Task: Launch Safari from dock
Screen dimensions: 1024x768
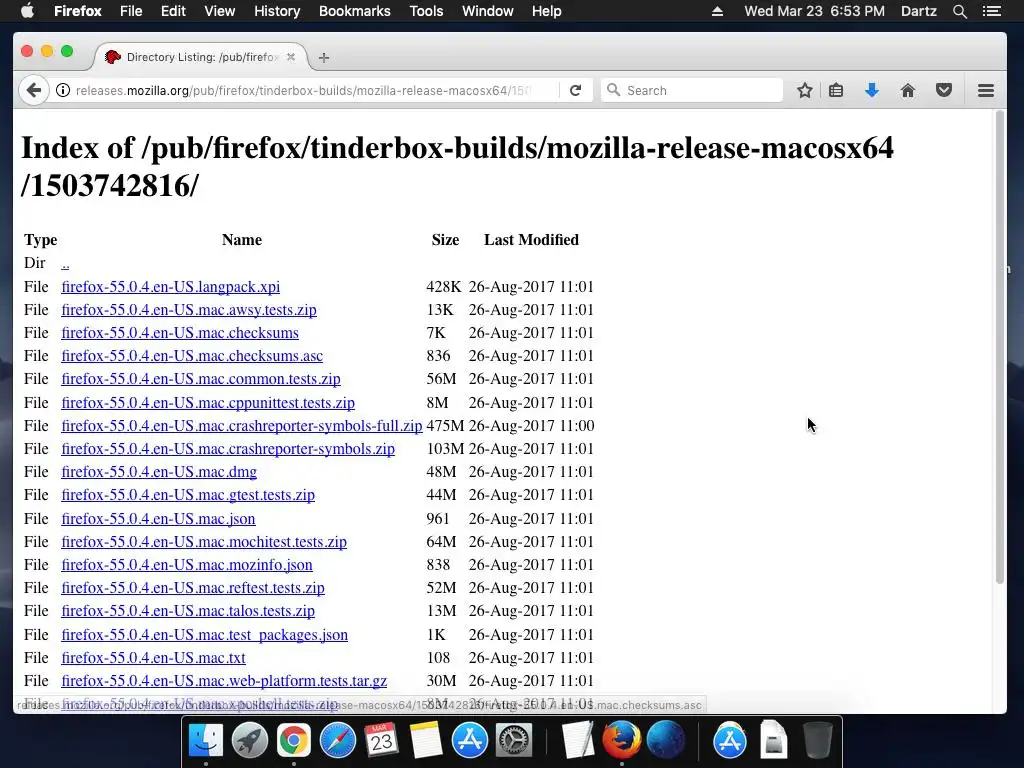Action: point(338,740)
